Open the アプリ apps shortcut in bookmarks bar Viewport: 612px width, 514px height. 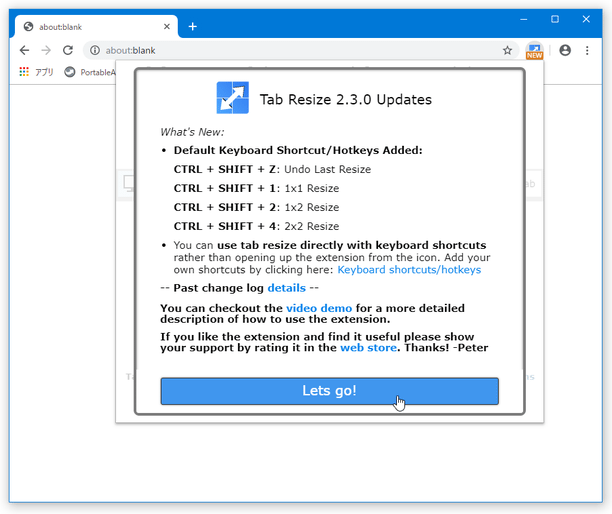point(36,72)
